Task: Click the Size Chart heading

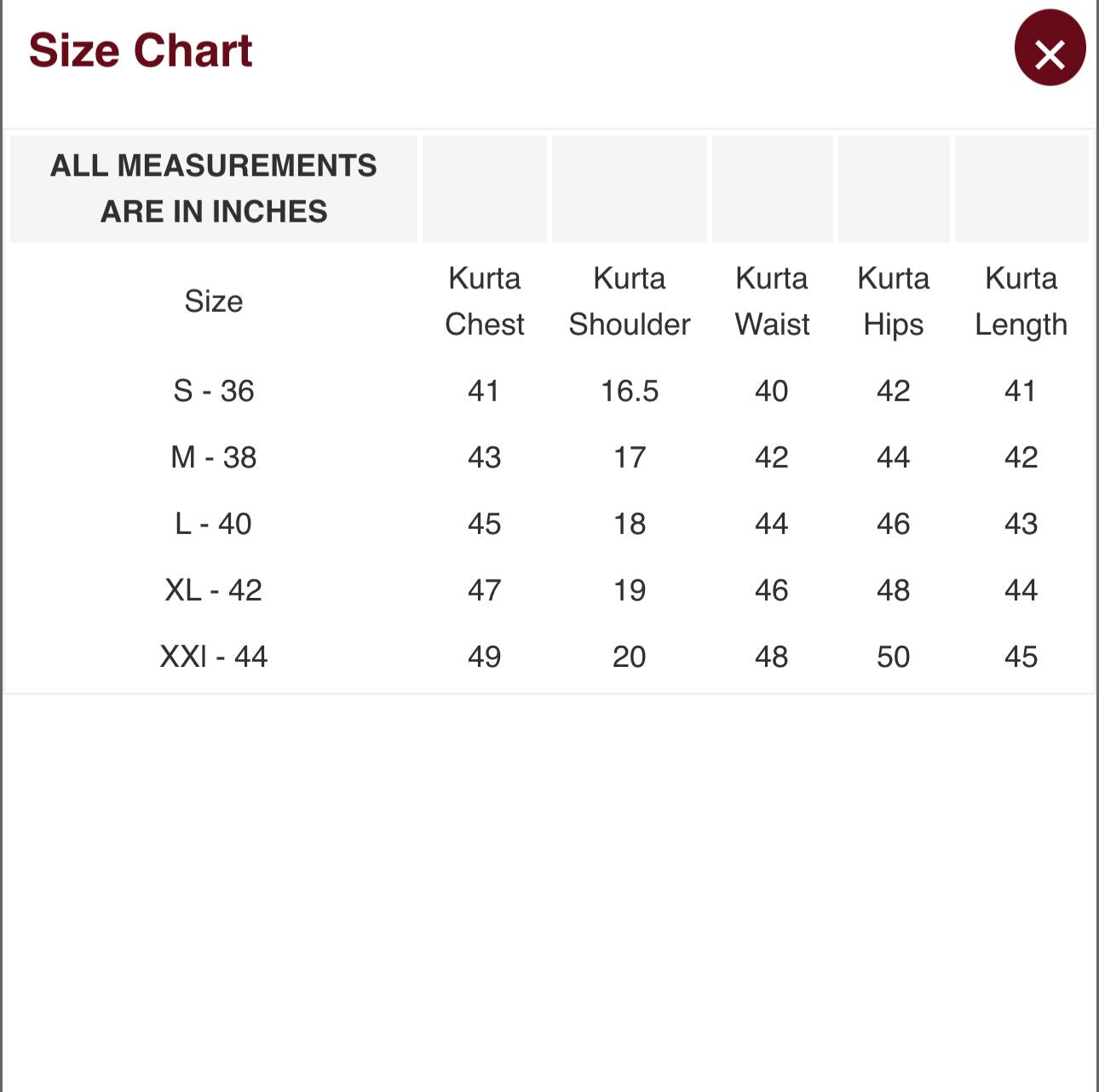Action: pos(141,50)
